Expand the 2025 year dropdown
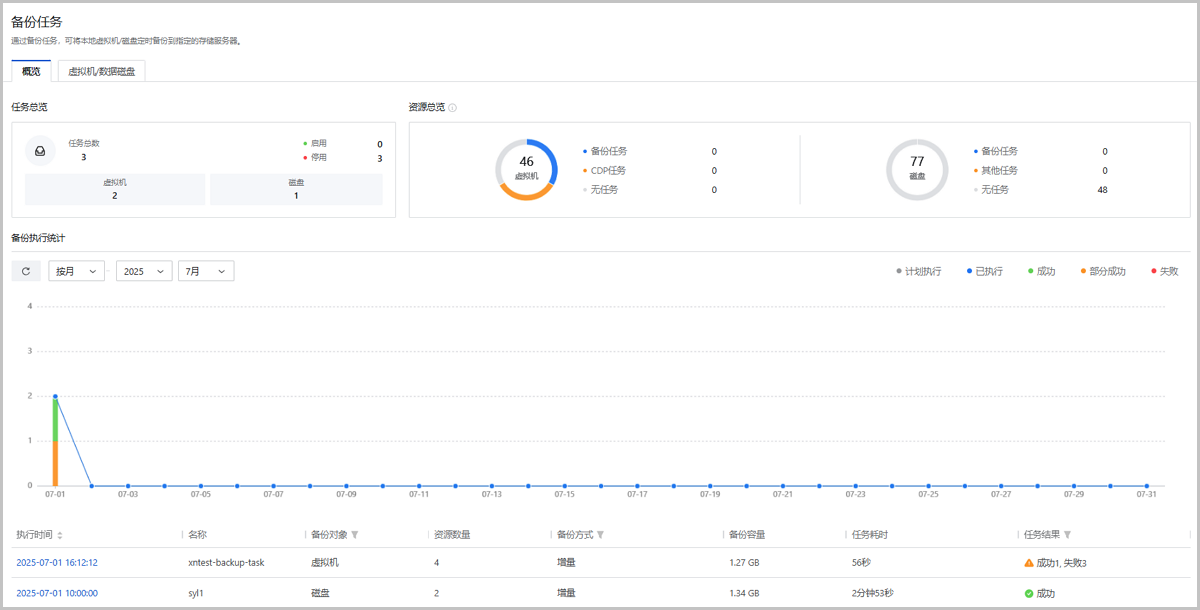1200x610 pixels. 144,271
